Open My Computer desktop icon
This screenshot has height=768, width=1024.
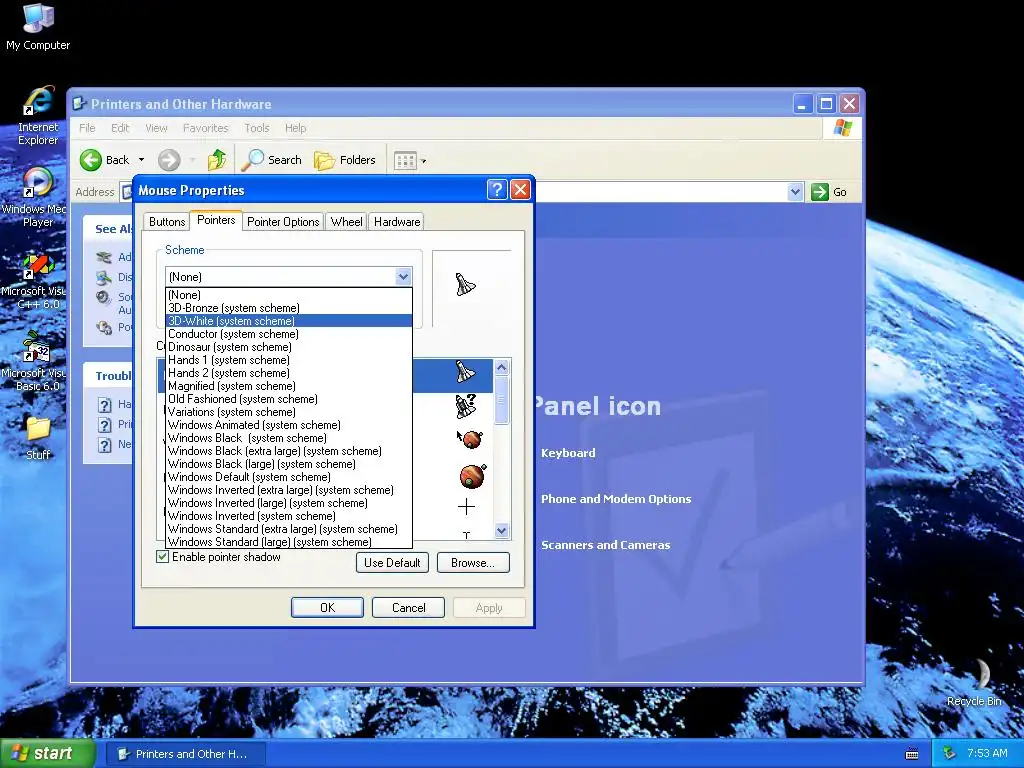point(38,26)
